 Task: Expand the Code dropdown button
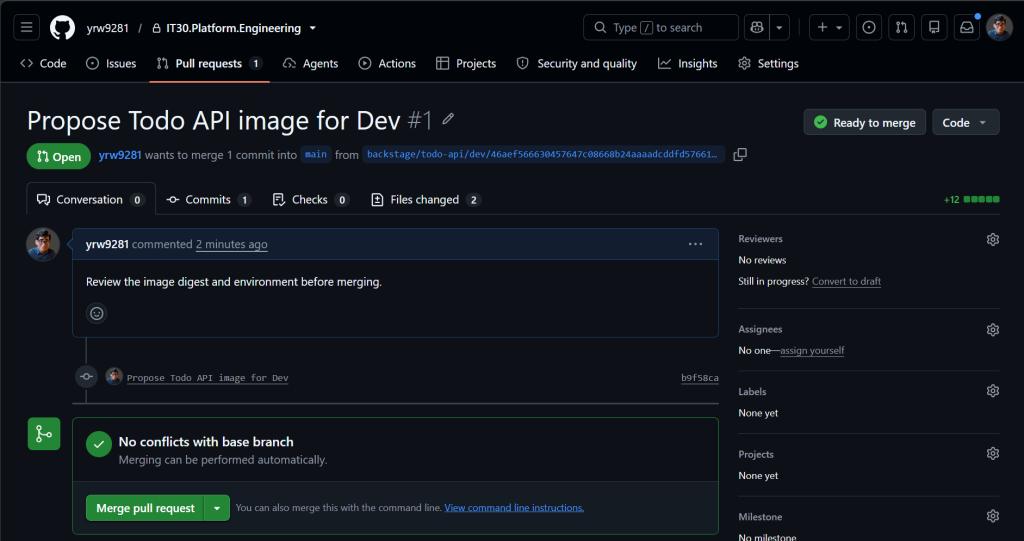click(x=965, y=122)
